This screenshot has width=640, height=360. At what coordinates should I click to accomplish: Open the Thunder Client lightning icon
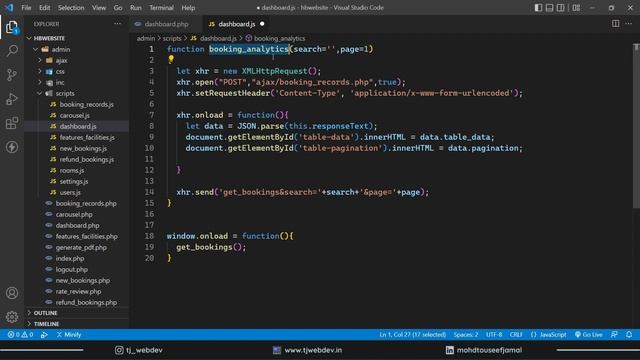tap(12, 147)
